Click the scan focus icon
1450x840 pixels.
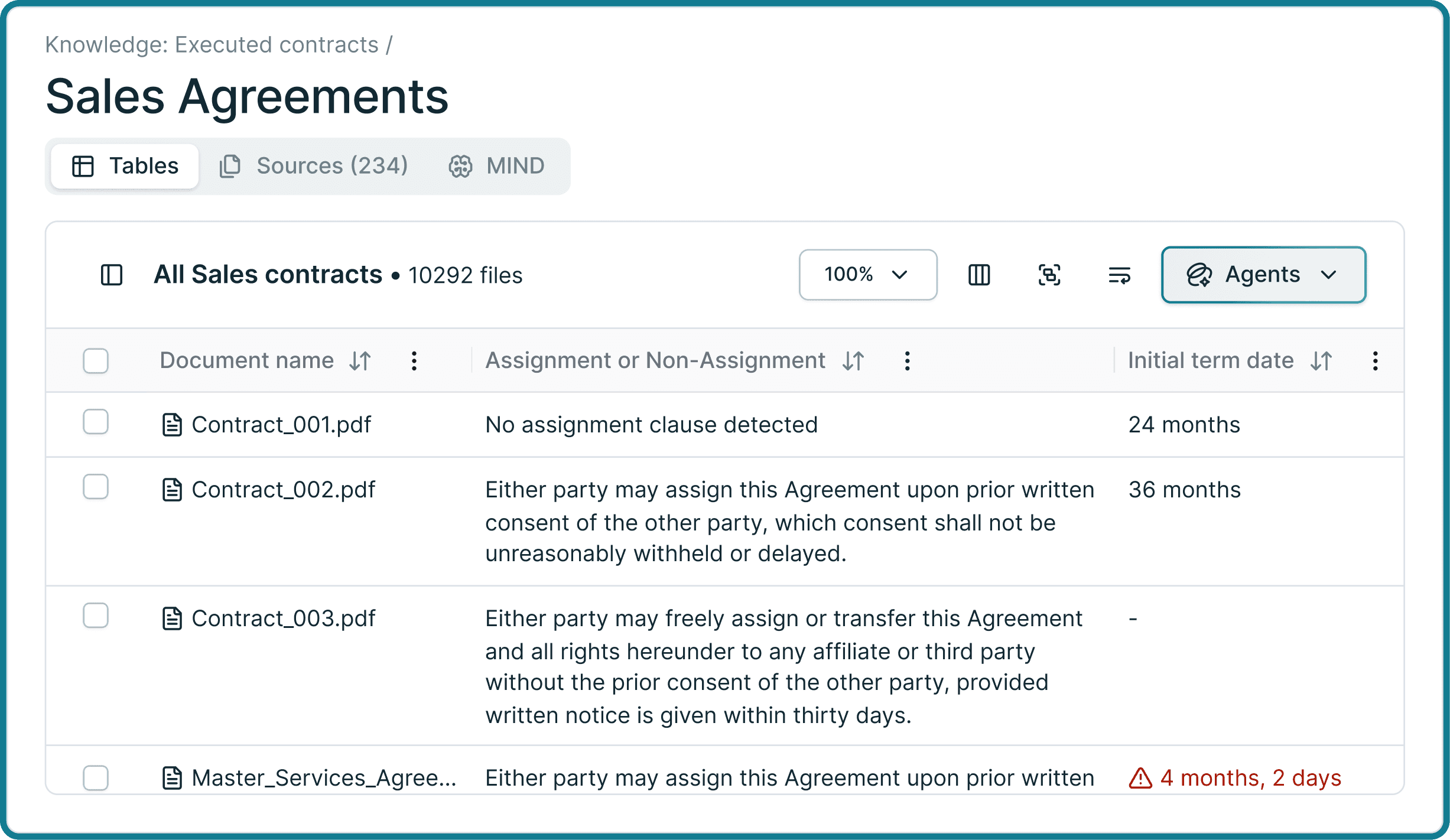tap(1049, 275)
